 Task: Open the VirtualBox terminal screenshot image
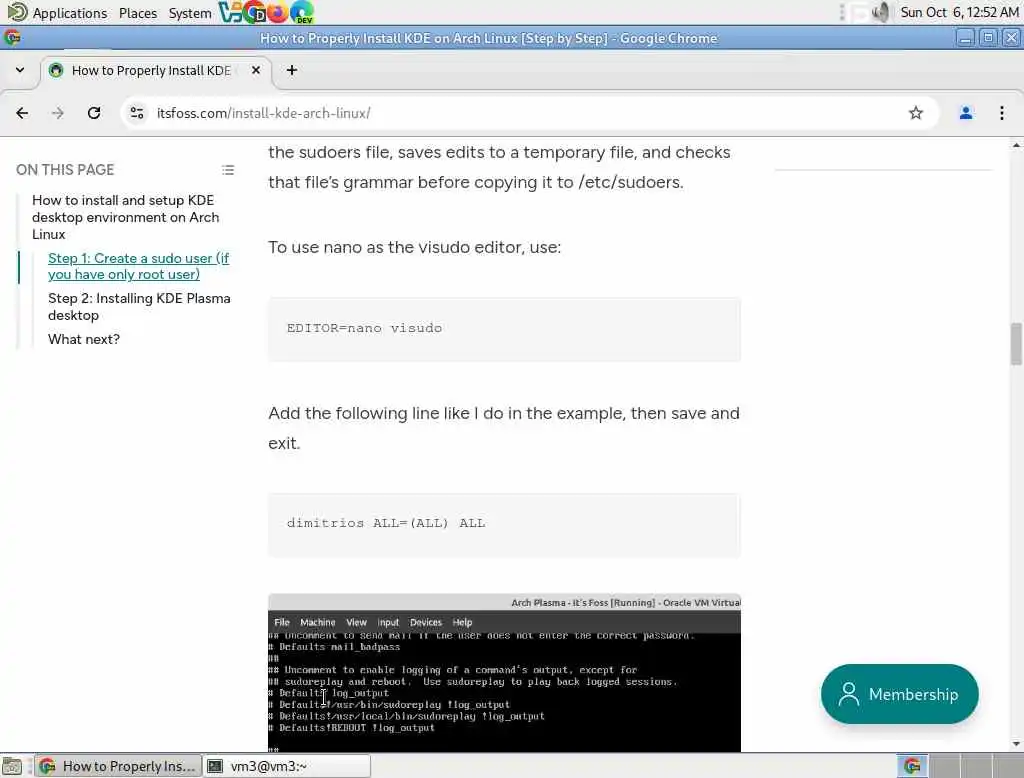(x=504, y=673)
